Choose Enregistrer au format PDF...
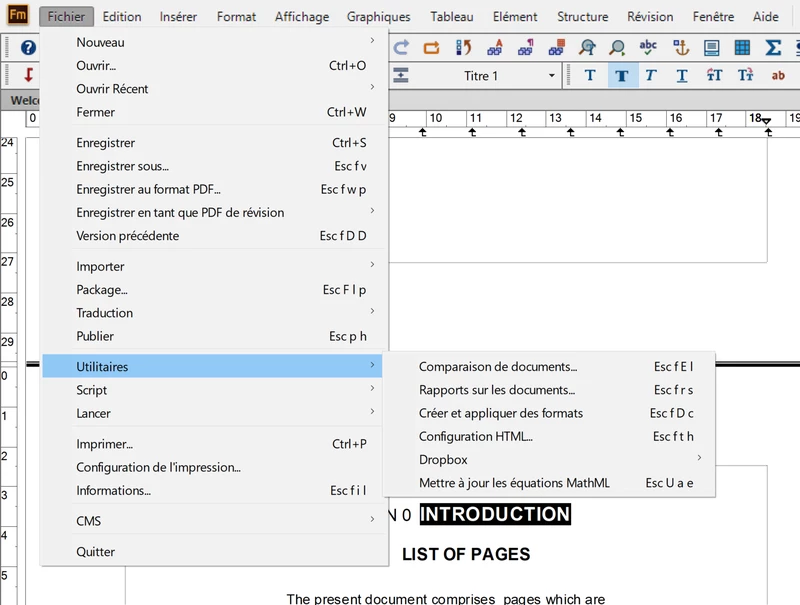The image size is (800, 605). (212, 189)
